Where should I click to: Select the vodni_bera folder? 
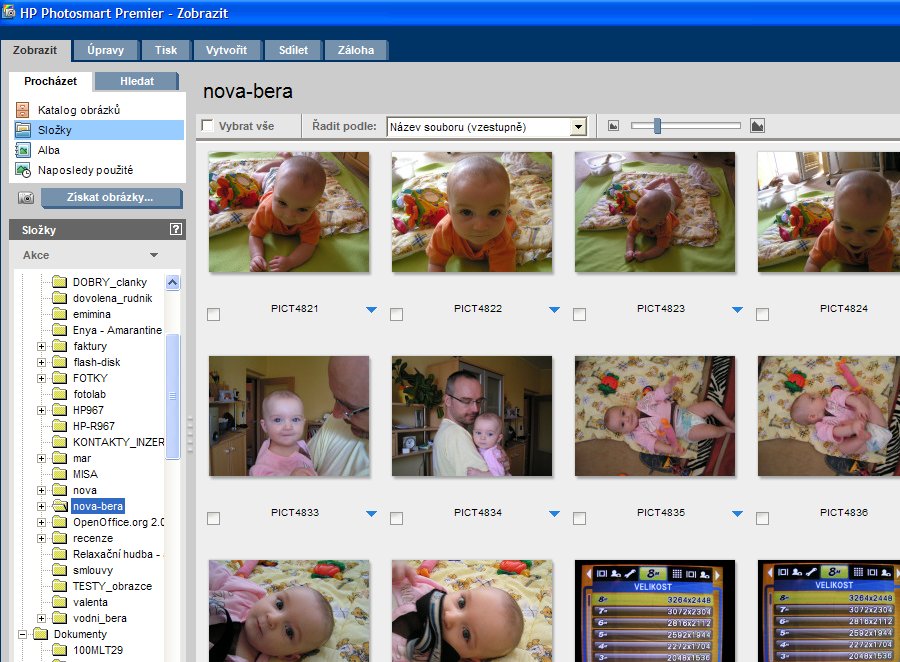click(x=99, y=618)
